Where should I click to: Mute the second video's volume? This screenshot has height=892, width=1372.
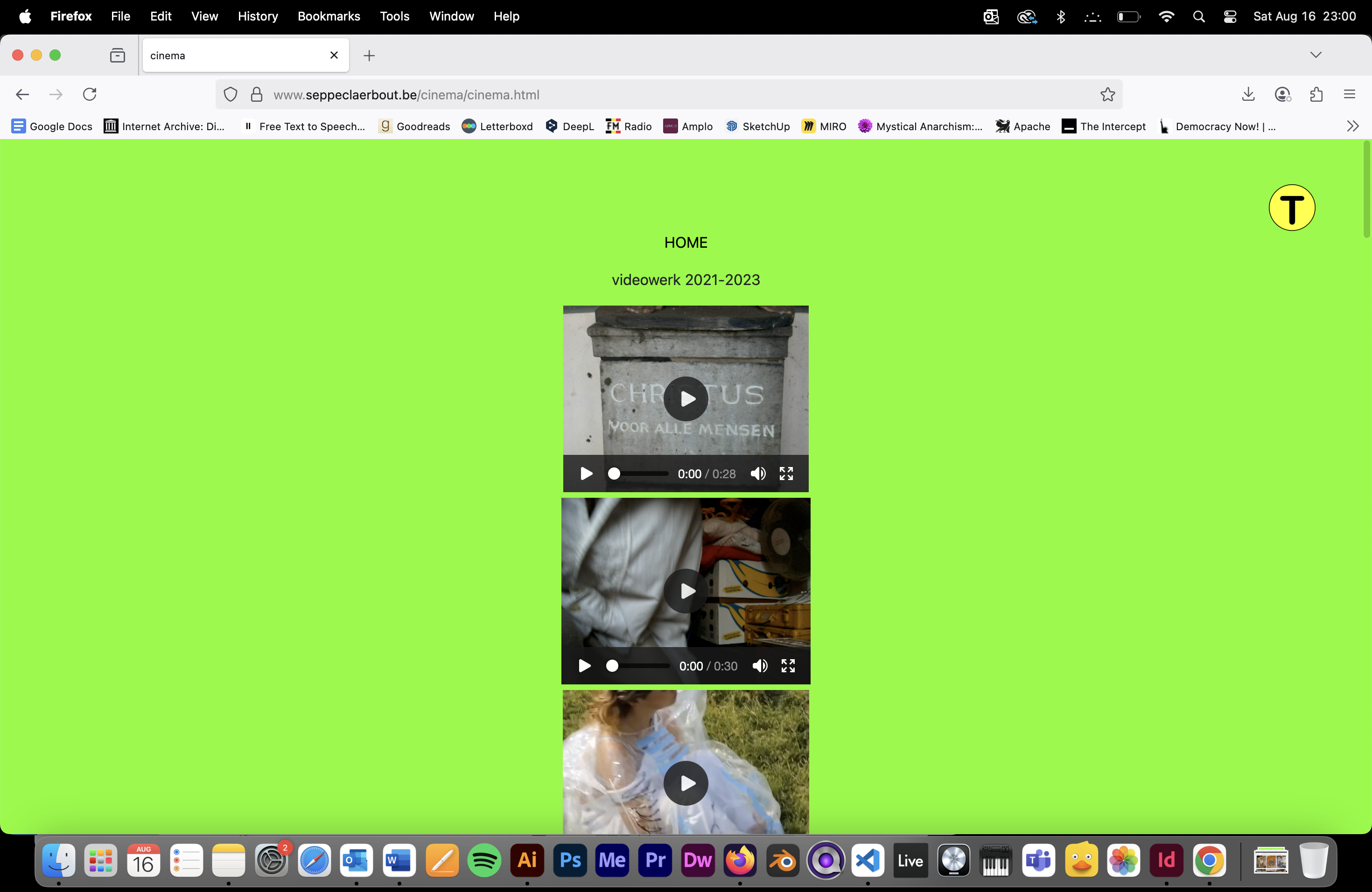(760, 666)
